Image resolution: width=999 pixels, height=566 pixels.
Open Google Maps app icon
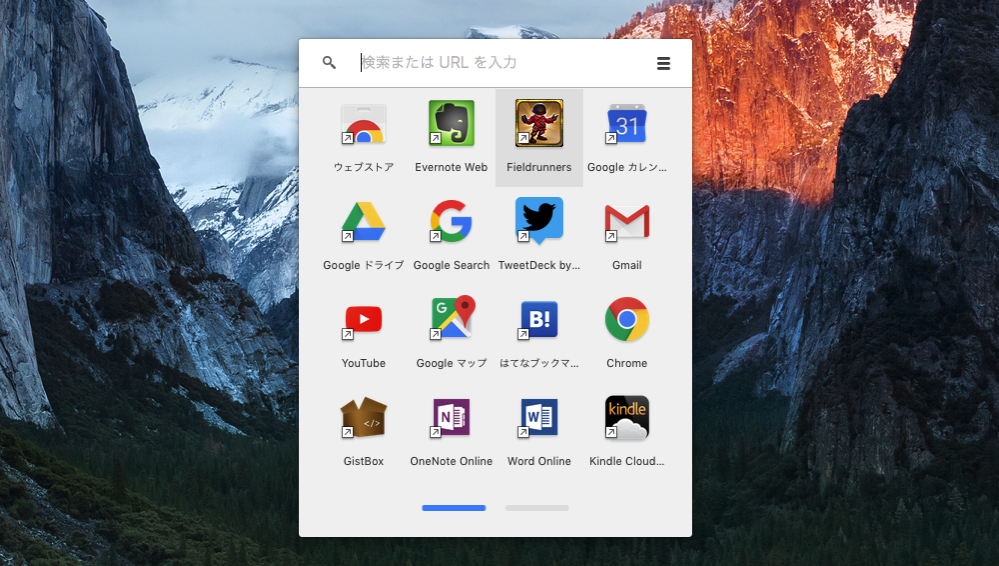(451, 318)
